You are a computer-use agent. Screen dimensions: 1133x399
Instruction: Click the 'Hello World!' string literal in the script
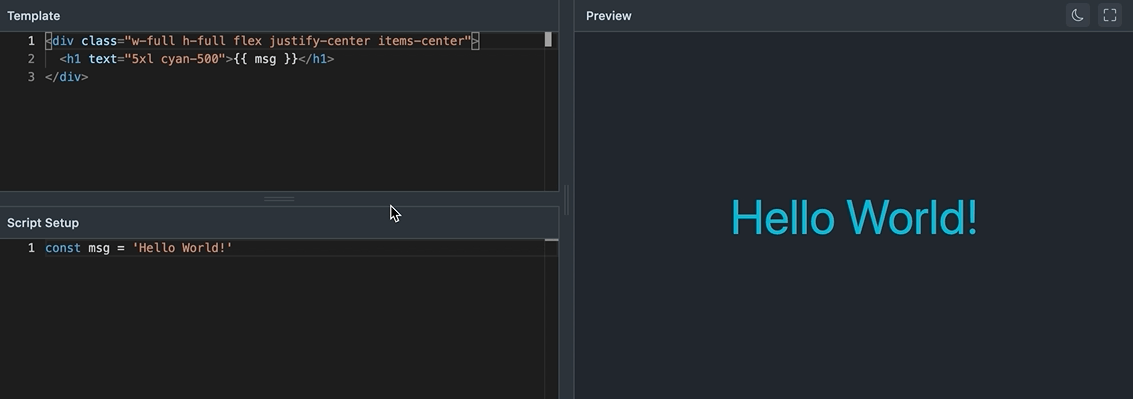182,248
